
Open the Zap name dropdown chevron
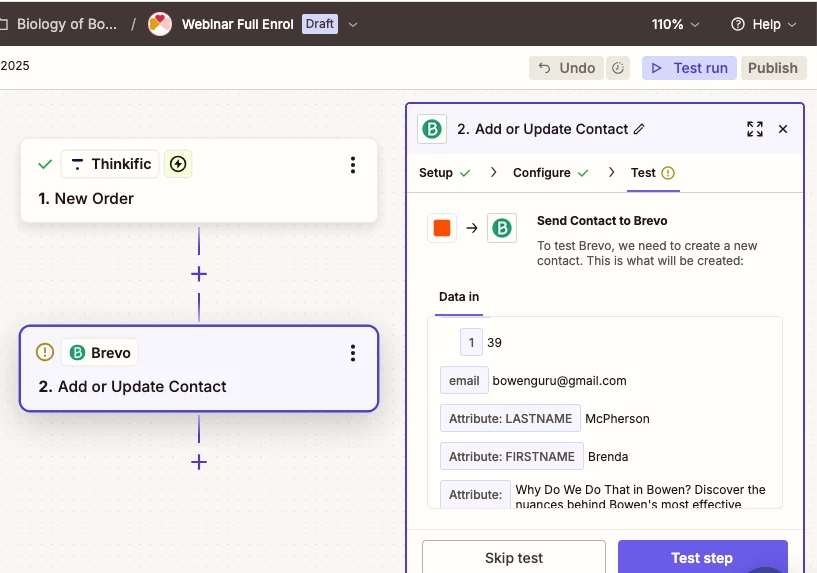click(353, 24)
